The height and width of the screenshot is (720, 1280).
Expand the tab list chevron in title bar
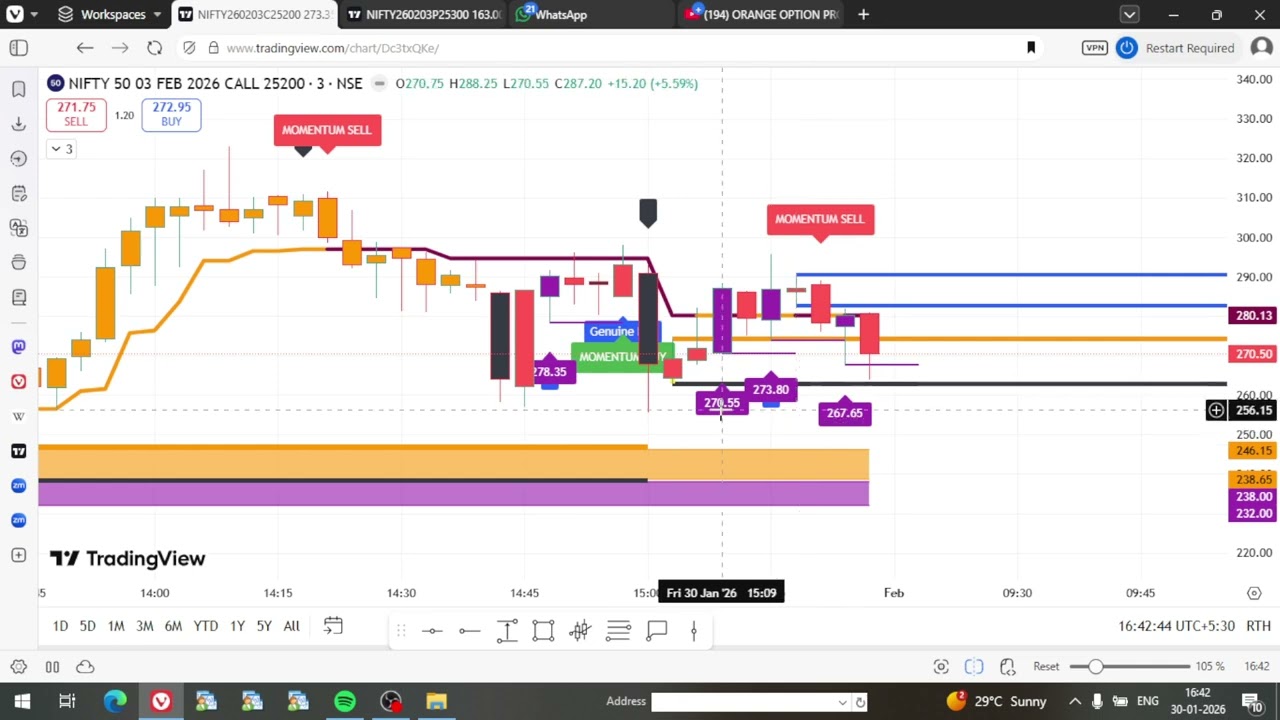tap(1129, 14)
